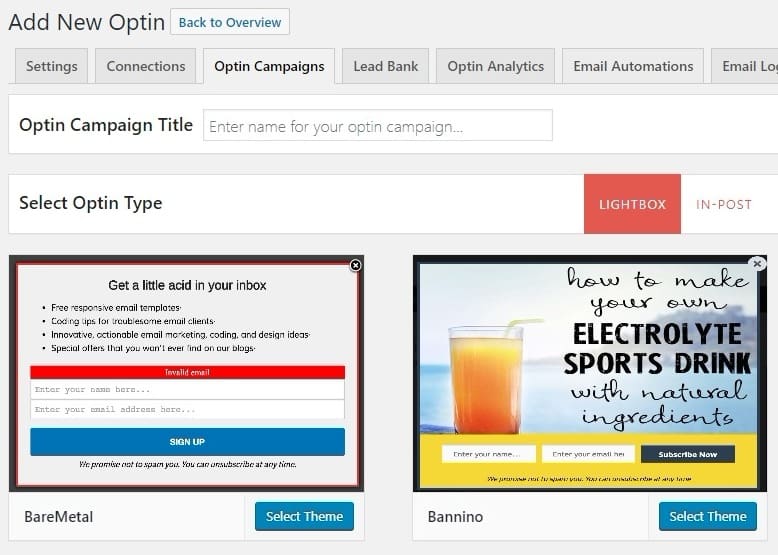Screen dimensions: 778x555
Task: Switch to Email Automations tab
Action: point(633,66)
